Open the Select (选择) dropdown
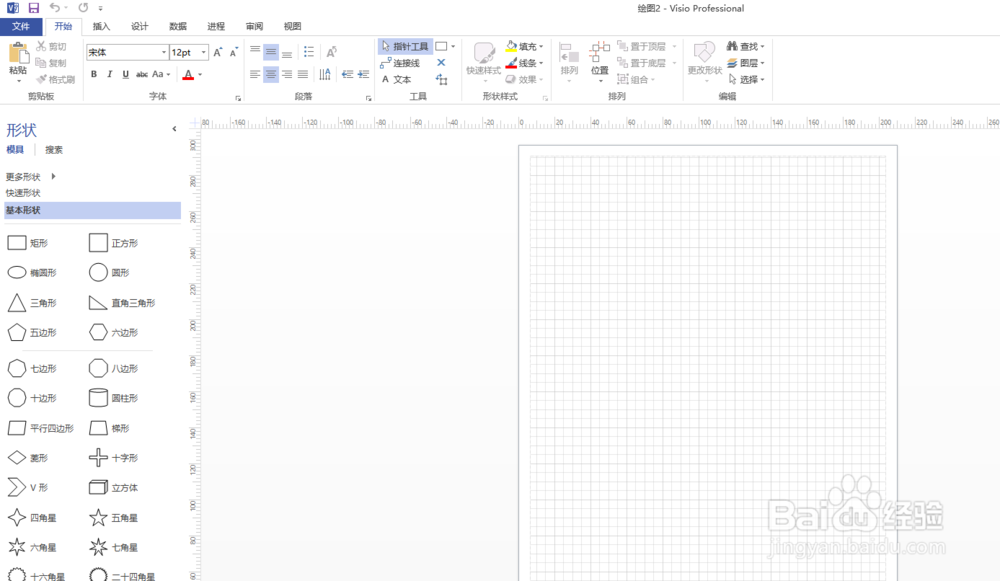Viewport: 1000px width, 581px height. pos(745,79)
